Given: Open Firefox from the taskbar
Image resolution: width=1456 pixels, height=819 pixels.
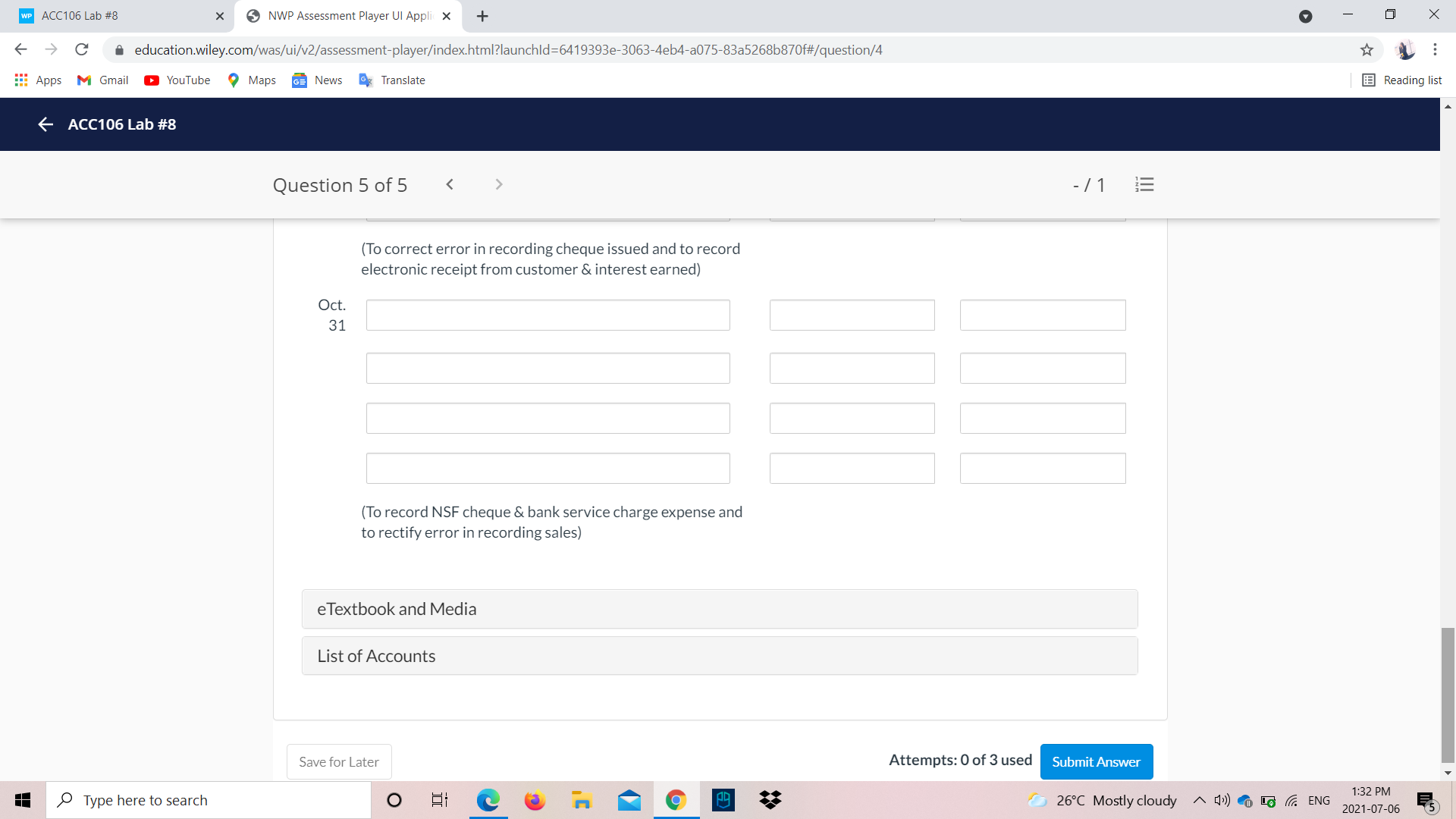Looking at the screenshot, I should [535, 800].
